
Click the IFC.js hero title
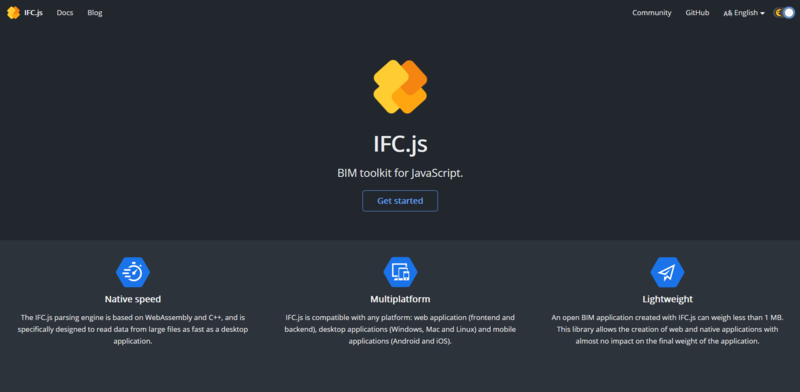400,144
